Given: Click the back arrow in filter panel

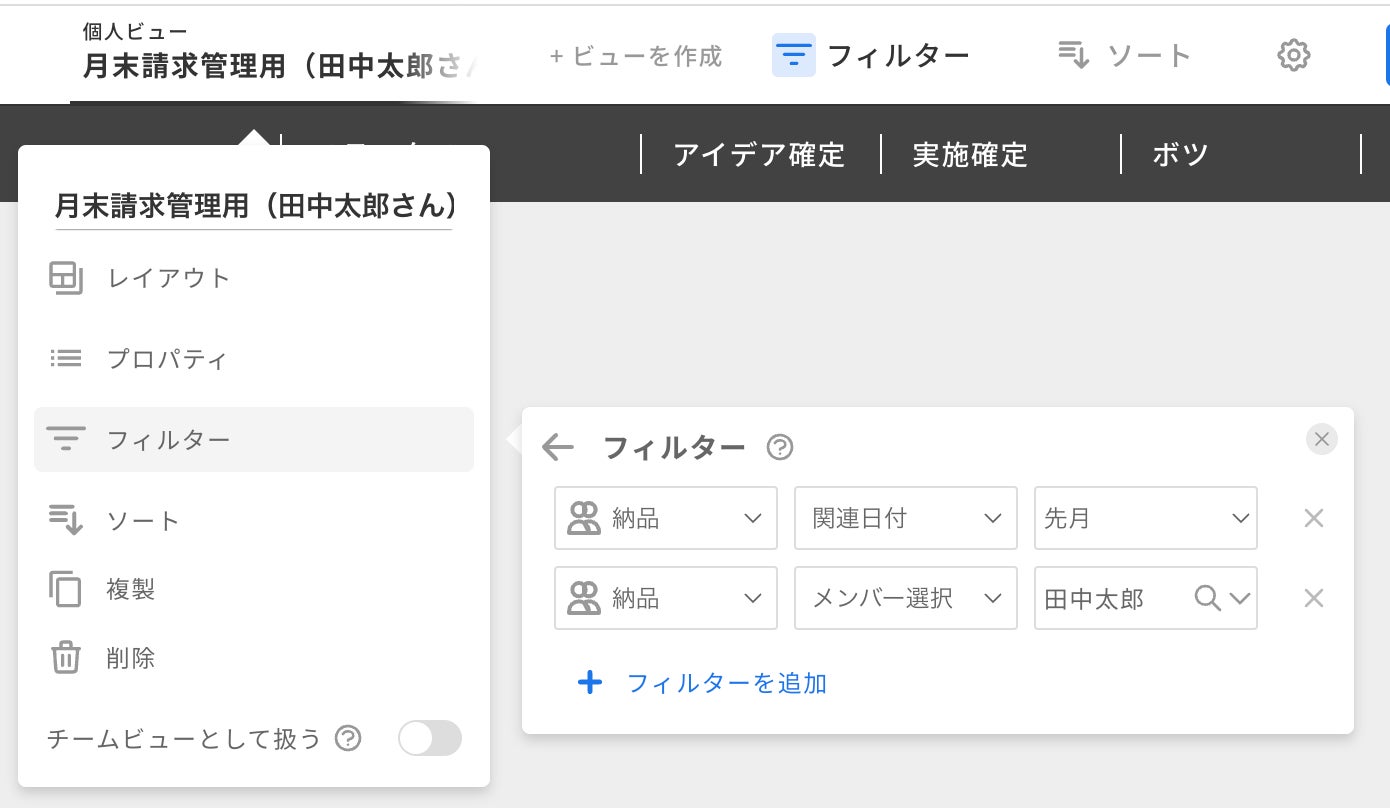Looking at the screenshot, I should click(x=557, y=447).
